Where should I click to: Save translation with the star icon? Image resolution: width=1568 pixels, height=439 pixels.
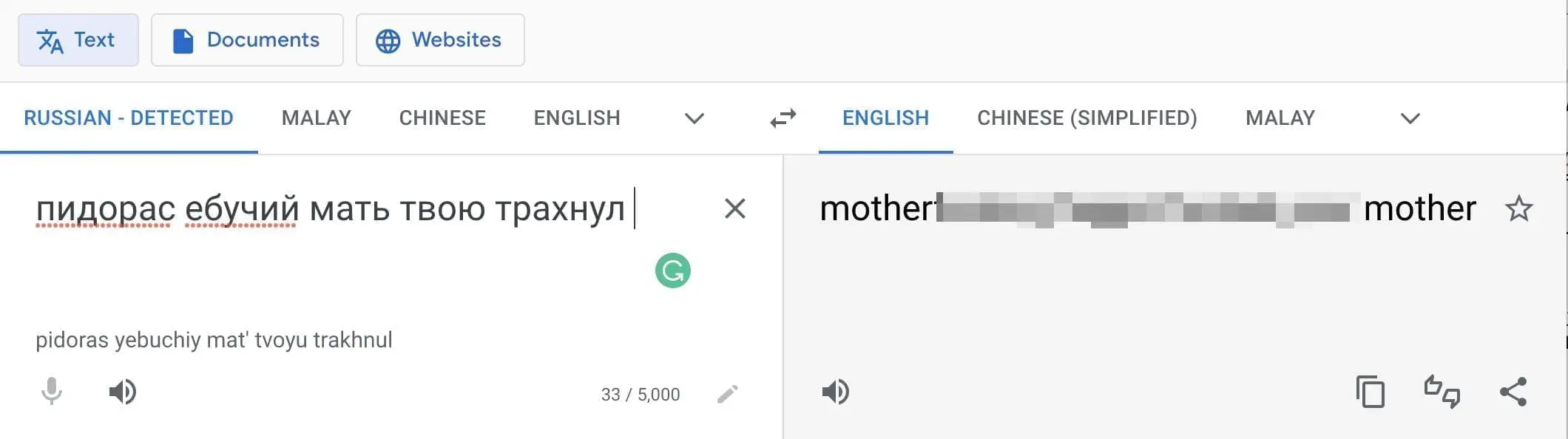(1518, 209)
